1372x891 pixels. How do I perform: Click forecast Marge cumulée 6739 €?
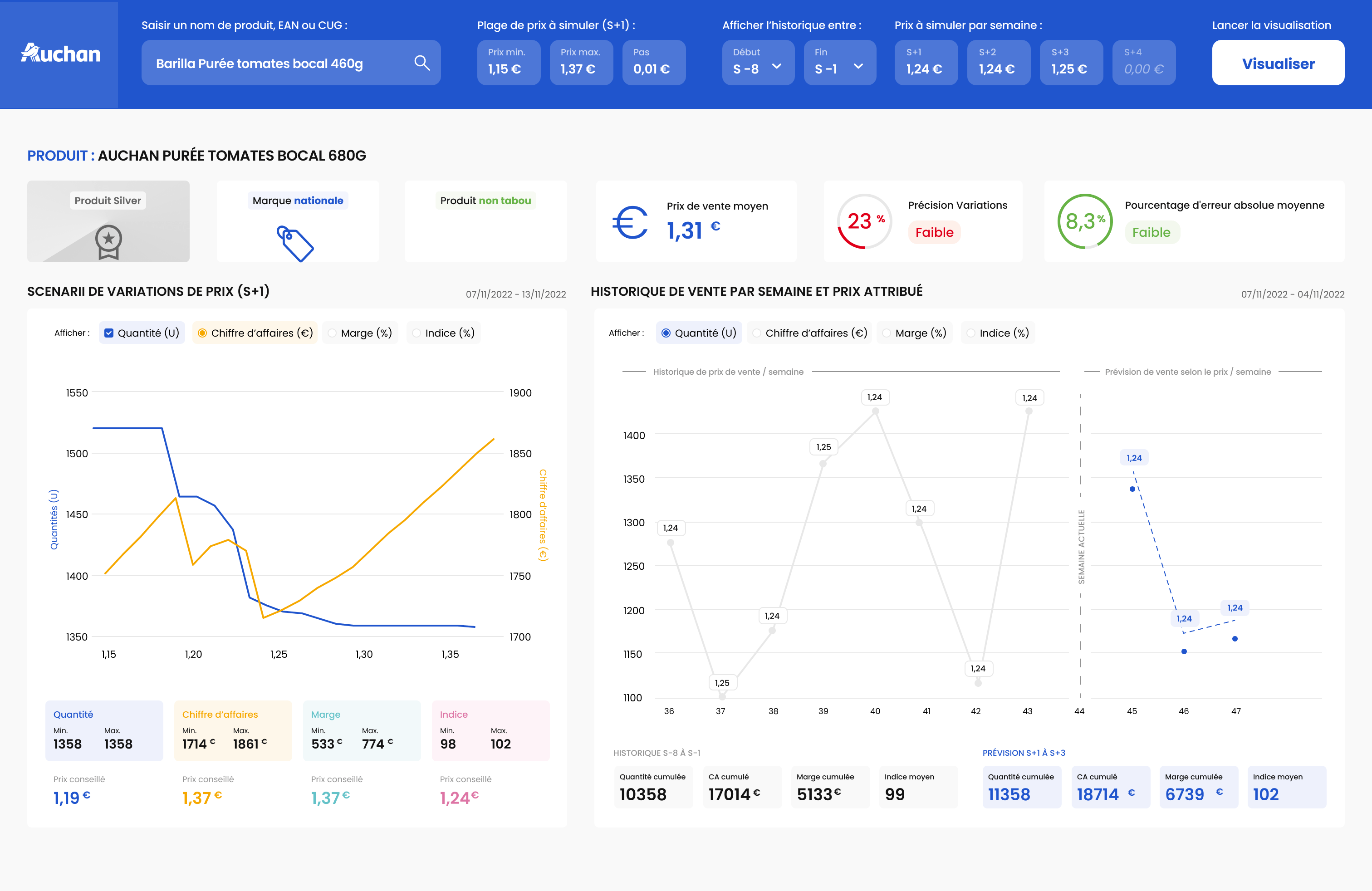click(x=1199, y=787)
